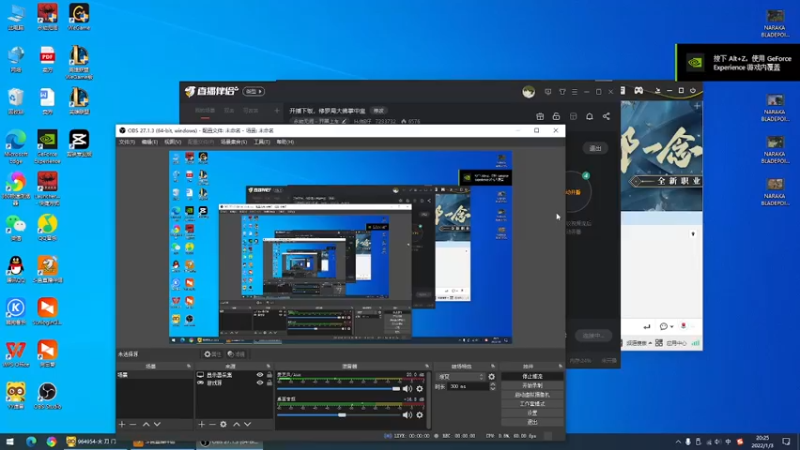The width and height of the screenshot is (800, 450).
Task: Click share icon in 直播伴侣 window
Action: pyautogui.click(x=606, y=116)
